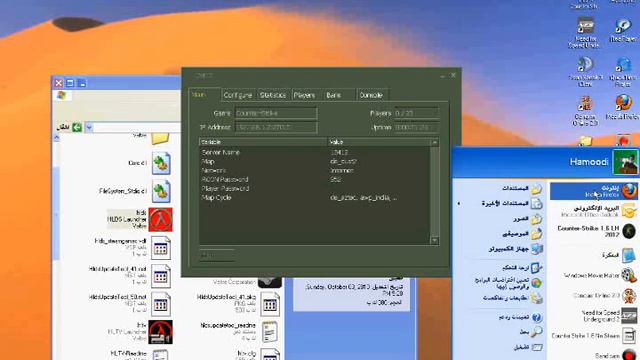Select the Server Name row
Viewport: 640px width, 360px height.
314,152
